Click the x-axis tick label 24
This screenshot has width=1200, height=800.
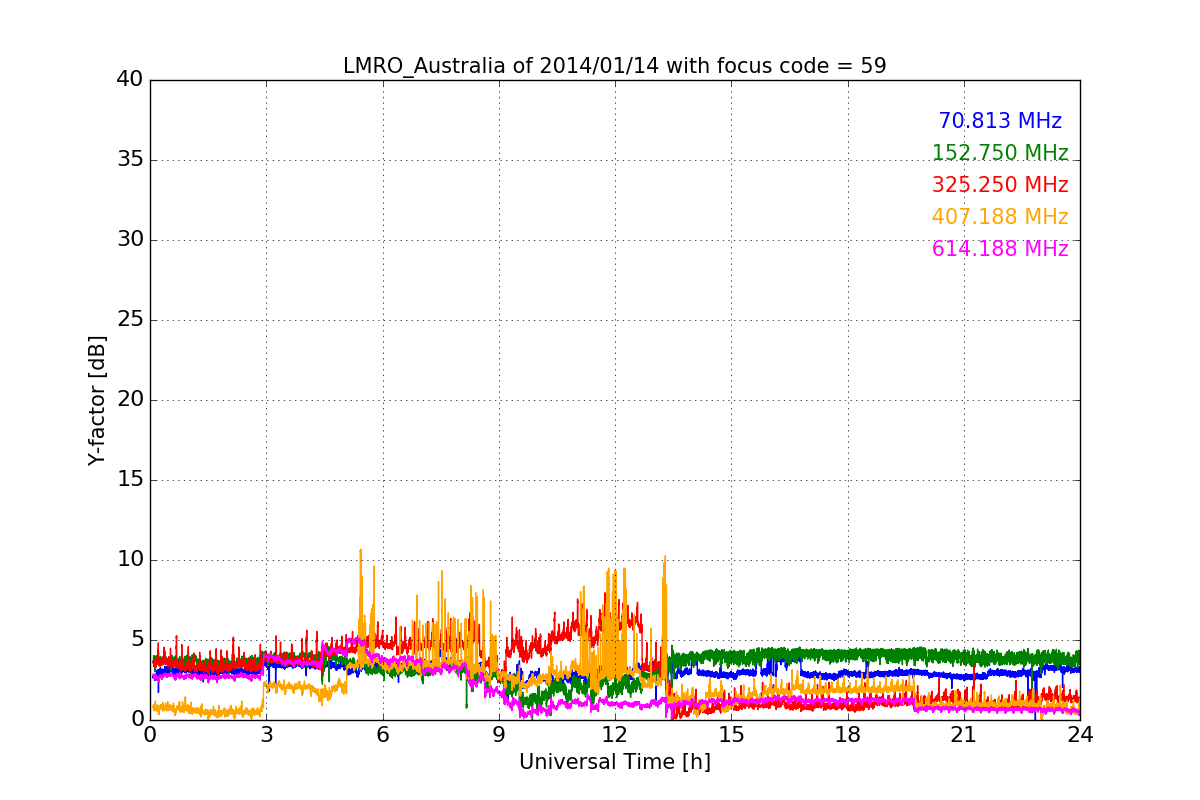(x=1080, y=735)
